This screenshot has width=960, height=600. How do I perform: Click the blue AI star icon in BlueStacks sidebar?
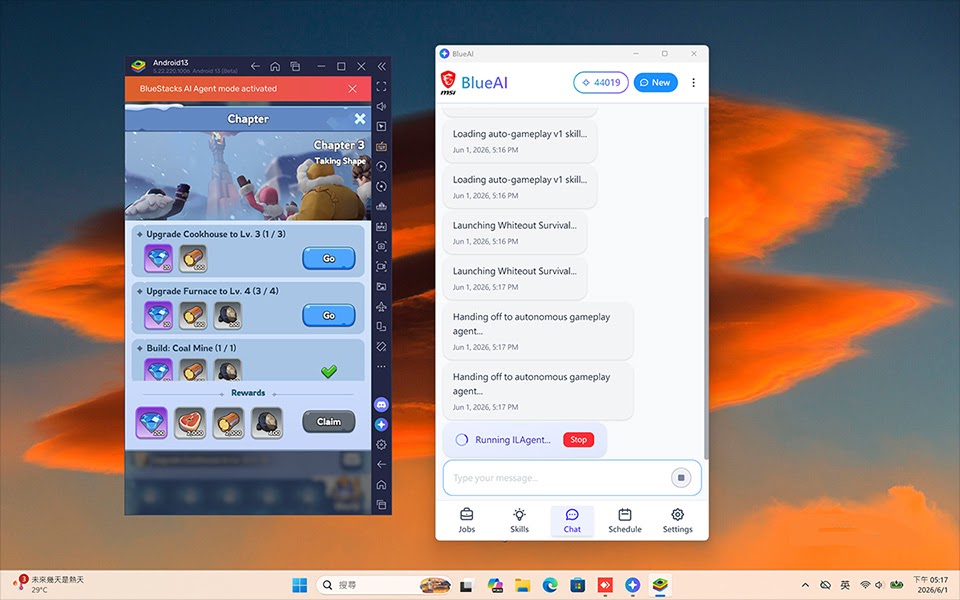pyautogui.click(x=381, y=424)
